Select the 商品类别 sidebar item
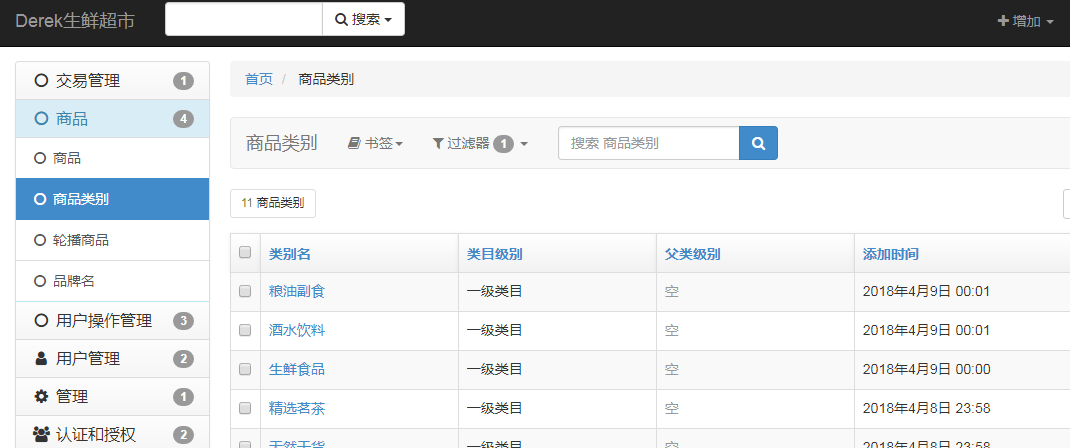Image resolution: width=1070 pixels, height=448 pixels. pos(113,199)
